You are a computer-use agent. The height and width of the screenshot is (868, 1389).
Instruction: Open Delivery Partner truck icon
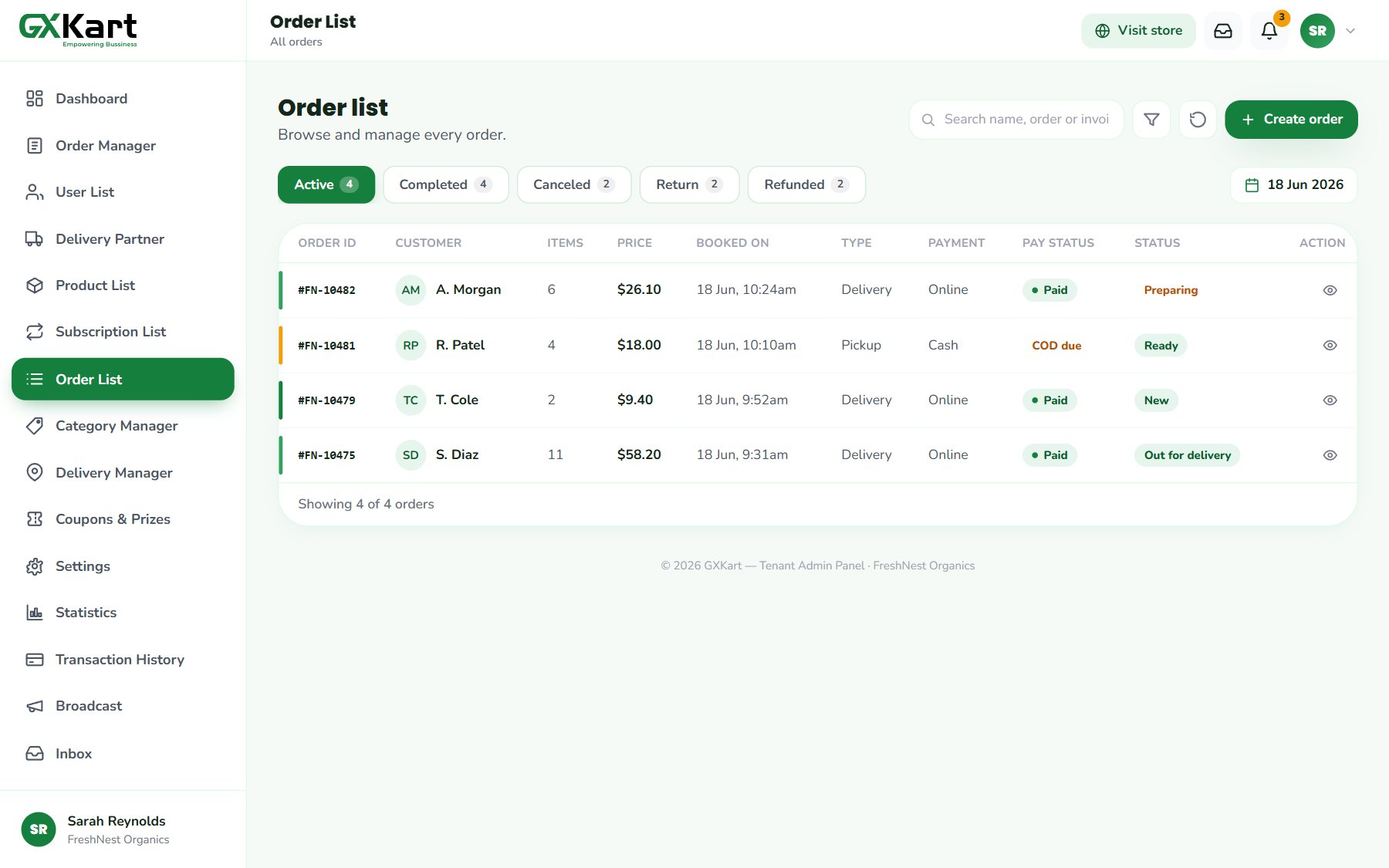click(35, 239)
